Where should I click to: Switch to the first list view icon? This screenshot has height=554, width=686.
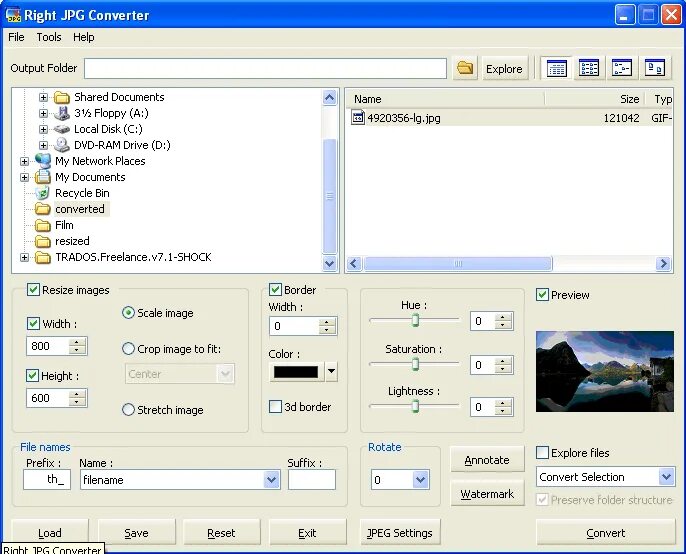point(556,68)
